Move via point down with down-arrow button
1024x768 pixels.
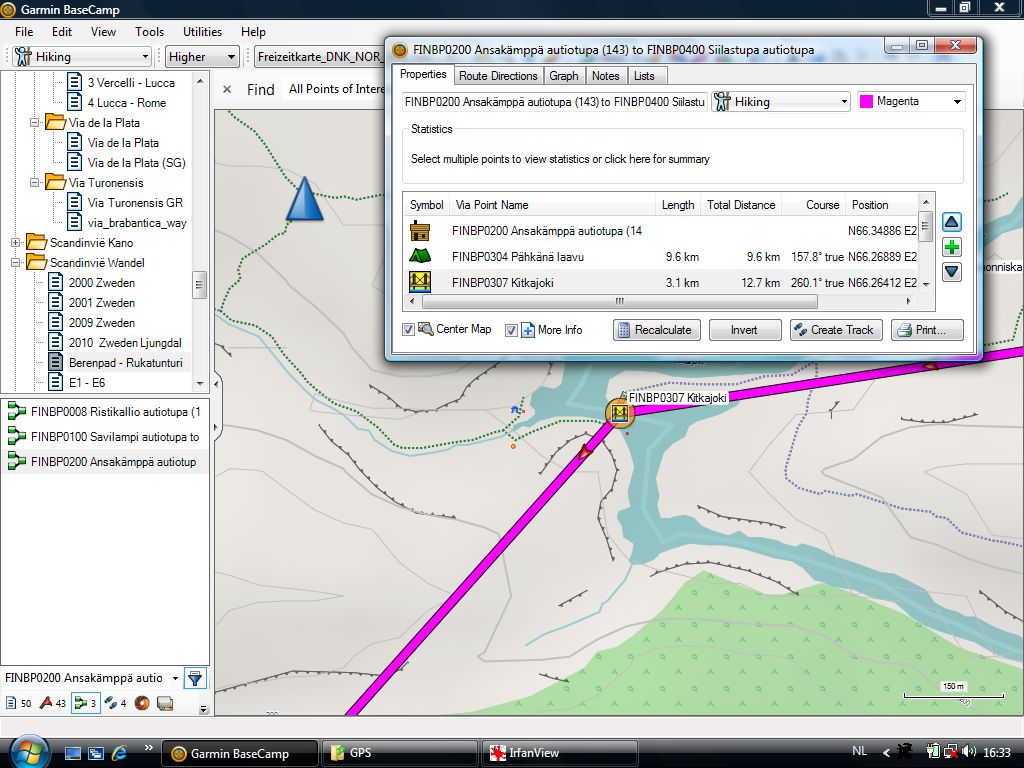952,271
